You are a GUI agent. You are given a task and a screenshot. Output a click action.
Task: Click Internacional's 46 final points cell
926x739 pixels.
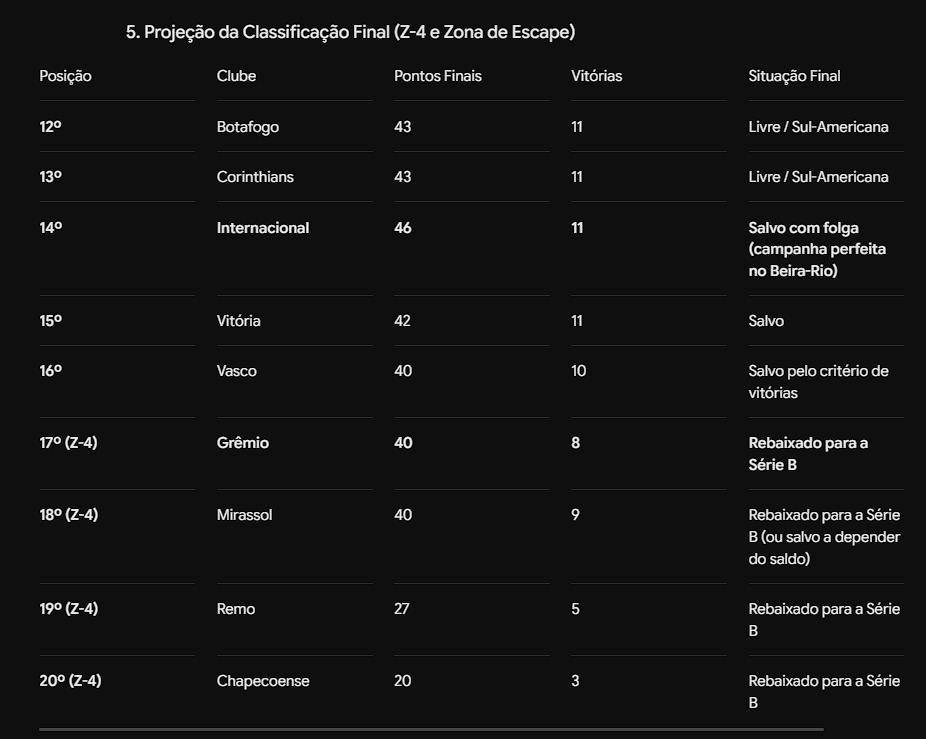(x=403, y=228)
